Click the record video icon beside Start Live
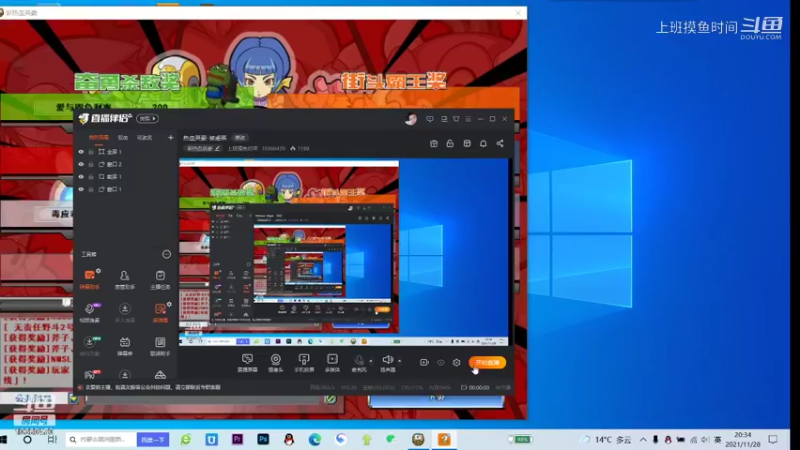This screenshot has height=450, width=800. [x=424, y=362]
